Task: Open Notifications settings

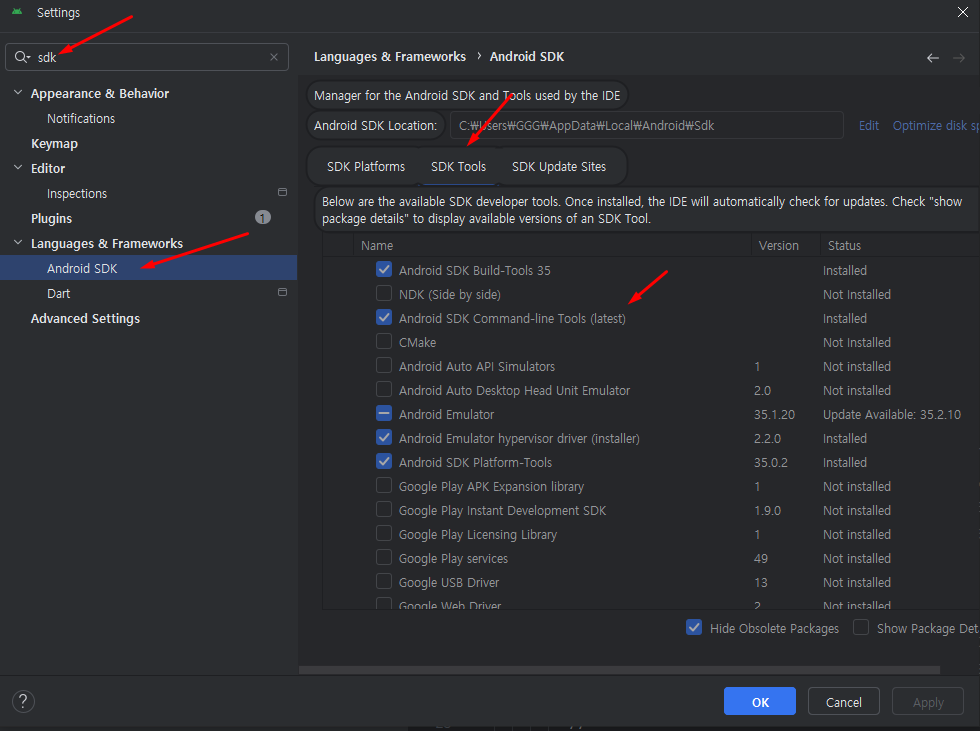Action: point(81,119)
